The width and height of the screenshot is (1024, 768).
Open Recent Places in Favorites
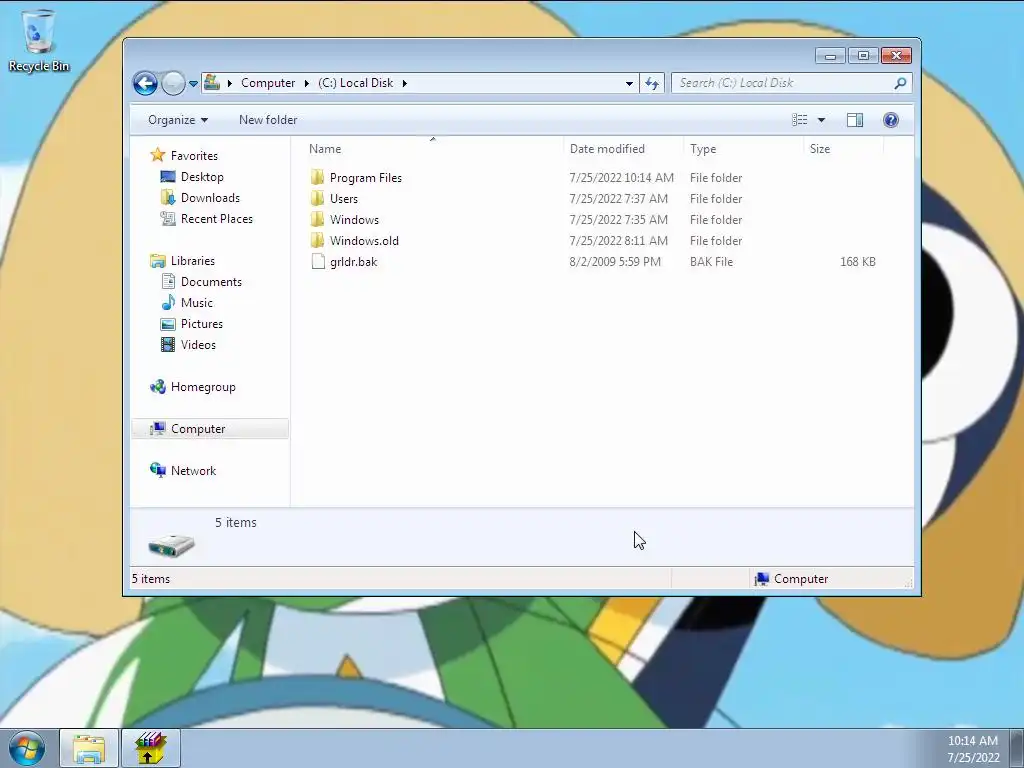click(x=216, y=219)
